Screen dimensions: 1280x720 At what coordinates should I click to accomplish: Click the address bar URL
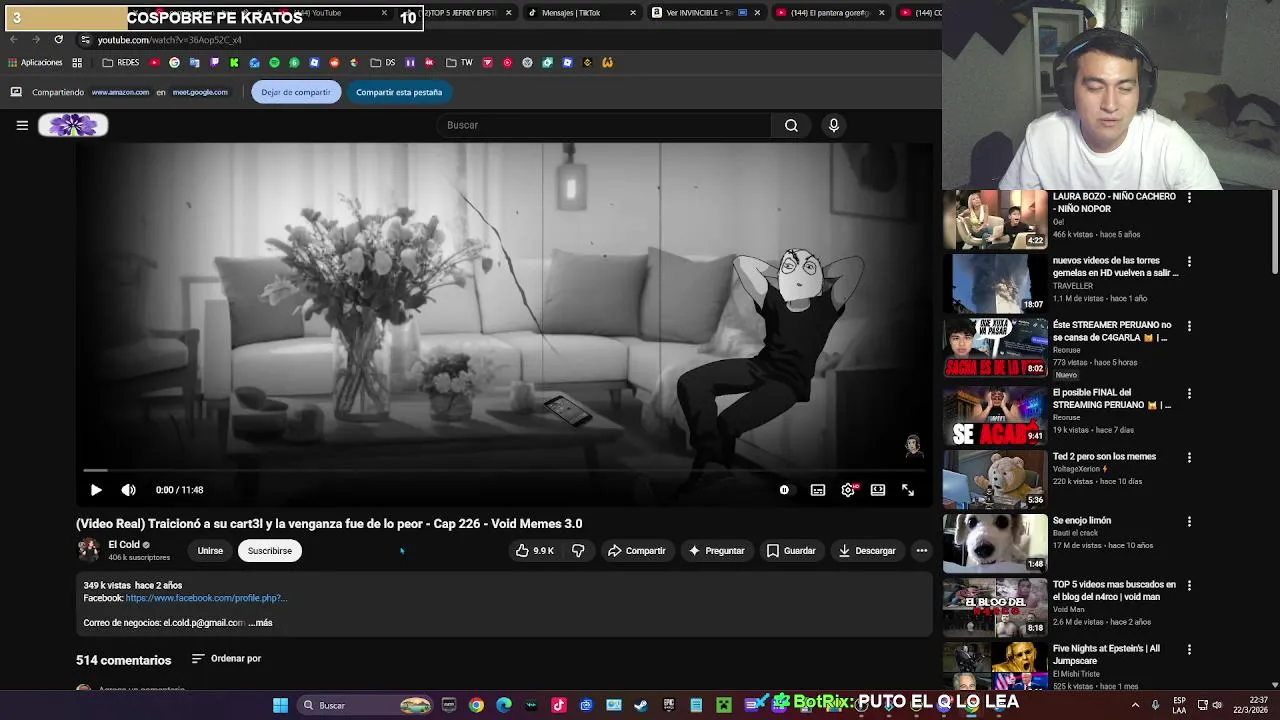(169, 40)
